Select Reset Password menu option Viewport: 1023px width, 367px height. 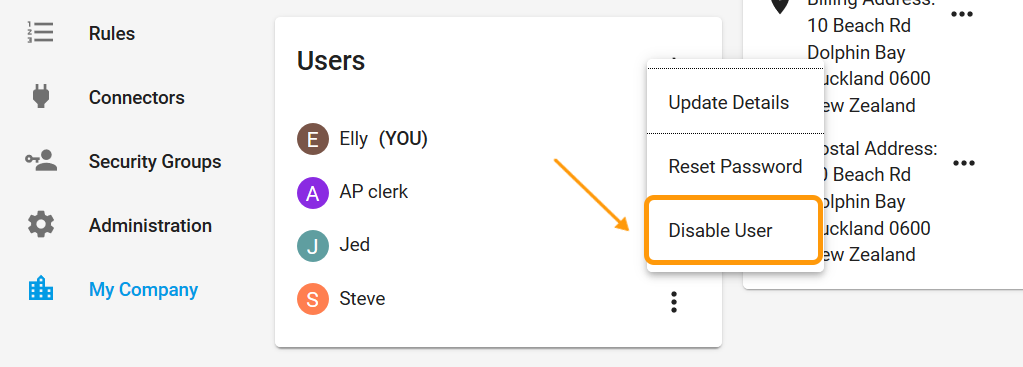[735, 166]
